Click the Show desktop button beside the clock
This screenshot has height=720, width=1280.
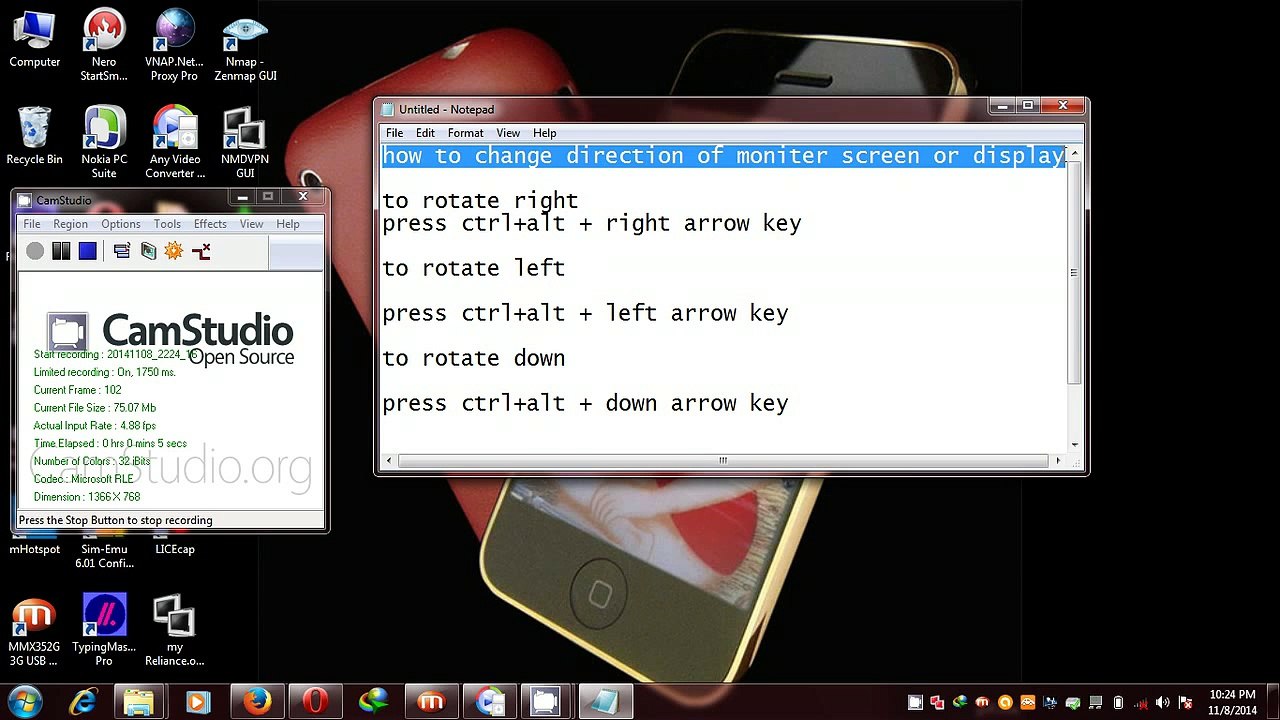(1273, 702)
